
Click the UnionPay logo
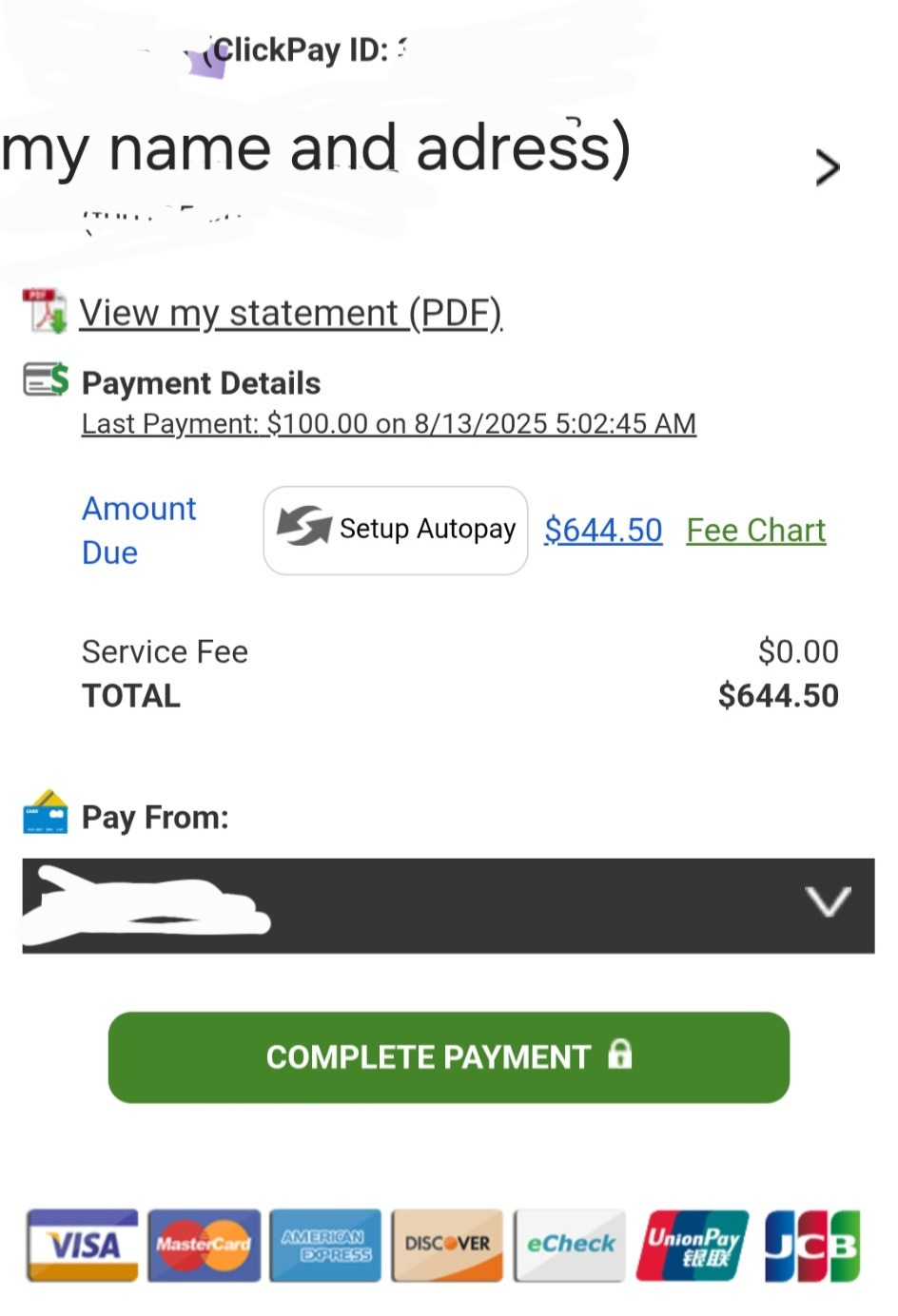pyautogui.click(x=693, y=1245)
